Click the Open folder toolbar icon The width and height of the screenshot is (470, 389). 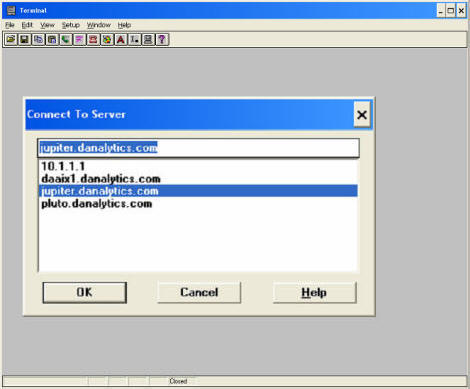(x=11, y=40)
